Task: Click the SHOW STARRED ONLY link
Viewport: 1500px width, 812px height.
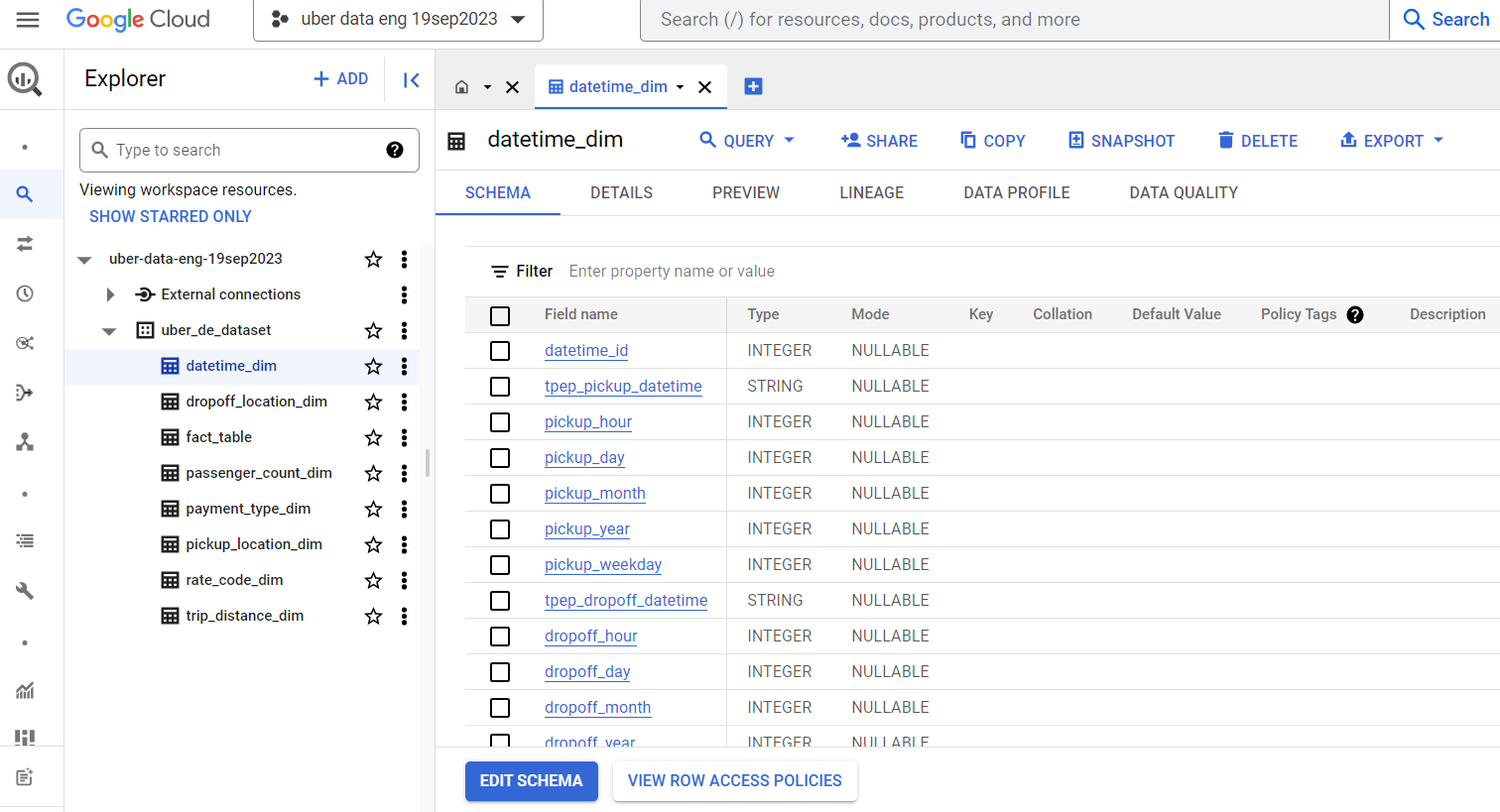Action: pyautogui.click(x=170, y=216)
